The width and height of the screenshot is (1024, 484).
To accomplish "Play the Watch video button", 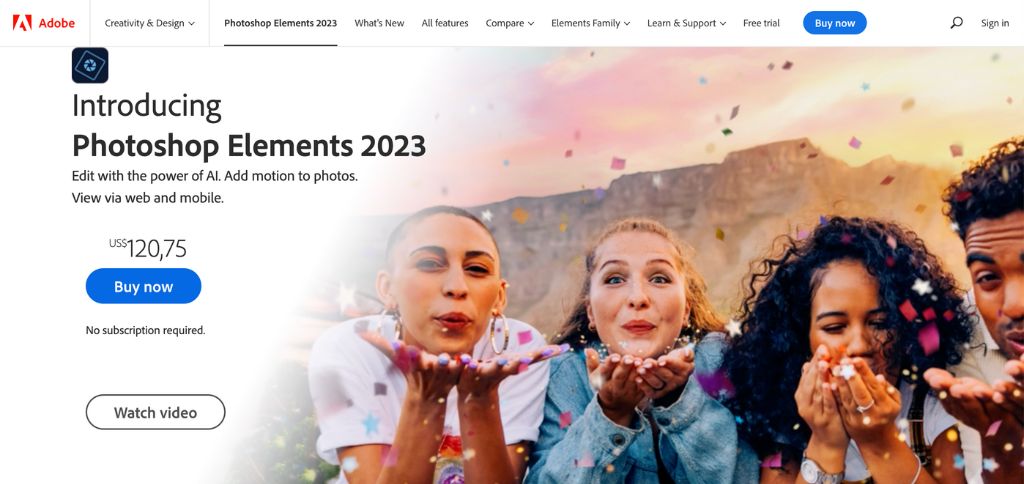I will pos(155,412).
